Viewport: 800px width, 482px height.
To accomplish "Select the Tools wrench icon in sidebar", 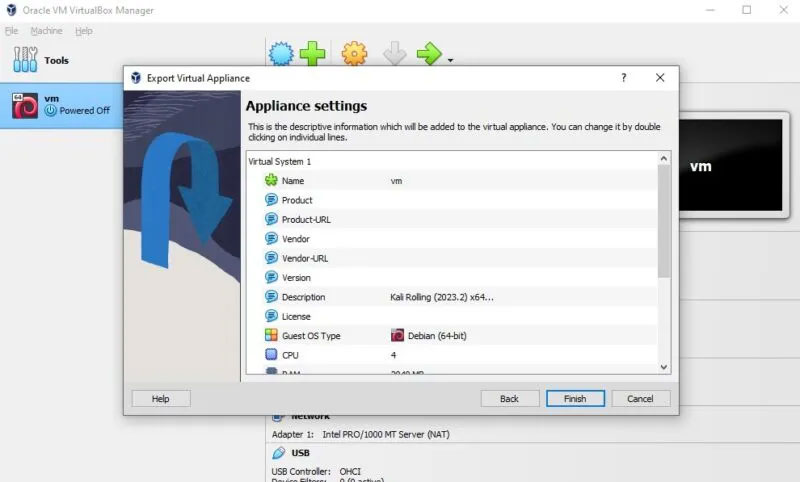I will 26,60.
